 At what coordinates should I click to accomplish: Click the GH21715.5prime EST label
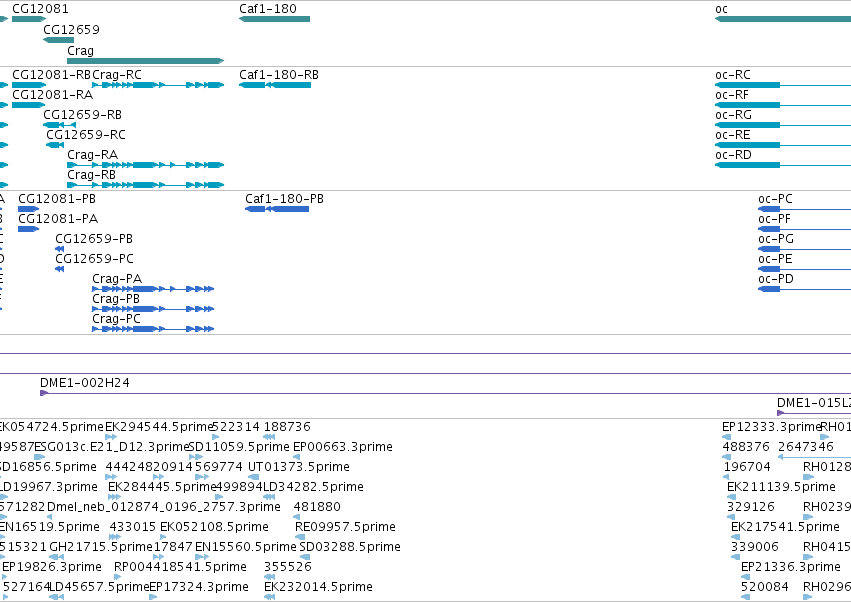101,547
